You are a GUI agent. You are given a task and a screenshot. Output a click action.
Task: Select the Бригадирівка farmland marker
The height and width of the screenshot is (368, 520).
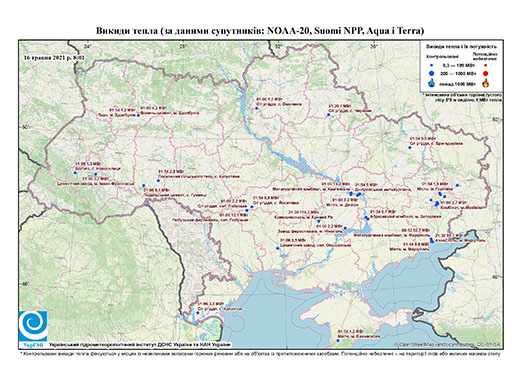410,147
